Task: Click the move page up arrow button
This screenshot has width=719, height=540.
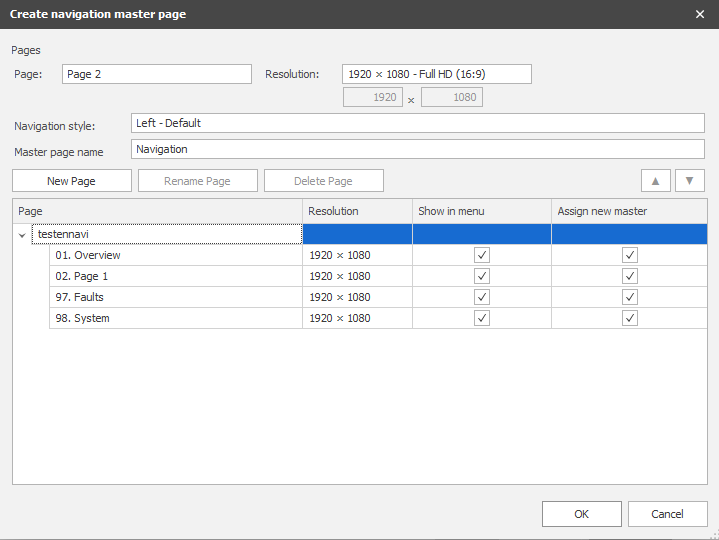Action: pyautogui.click(x=656, y=181)
